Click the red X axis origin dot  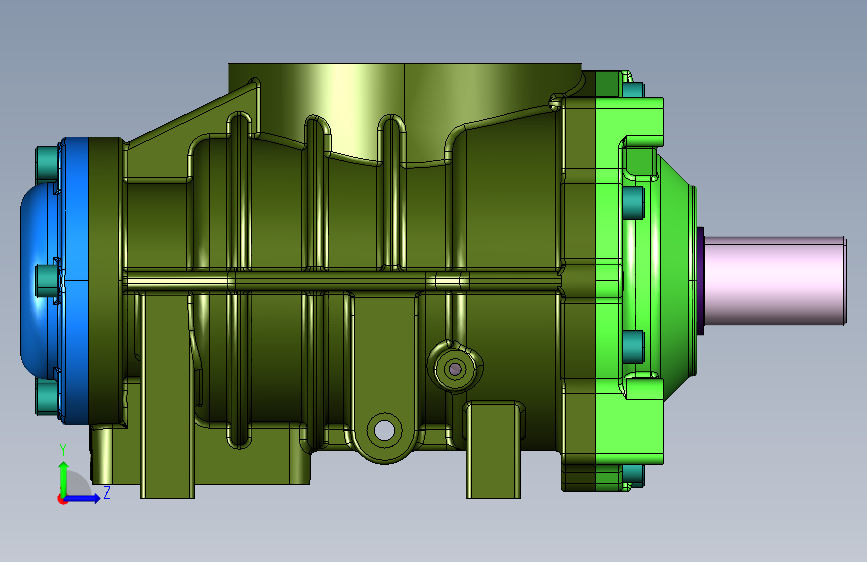click(x=62, y=499)
